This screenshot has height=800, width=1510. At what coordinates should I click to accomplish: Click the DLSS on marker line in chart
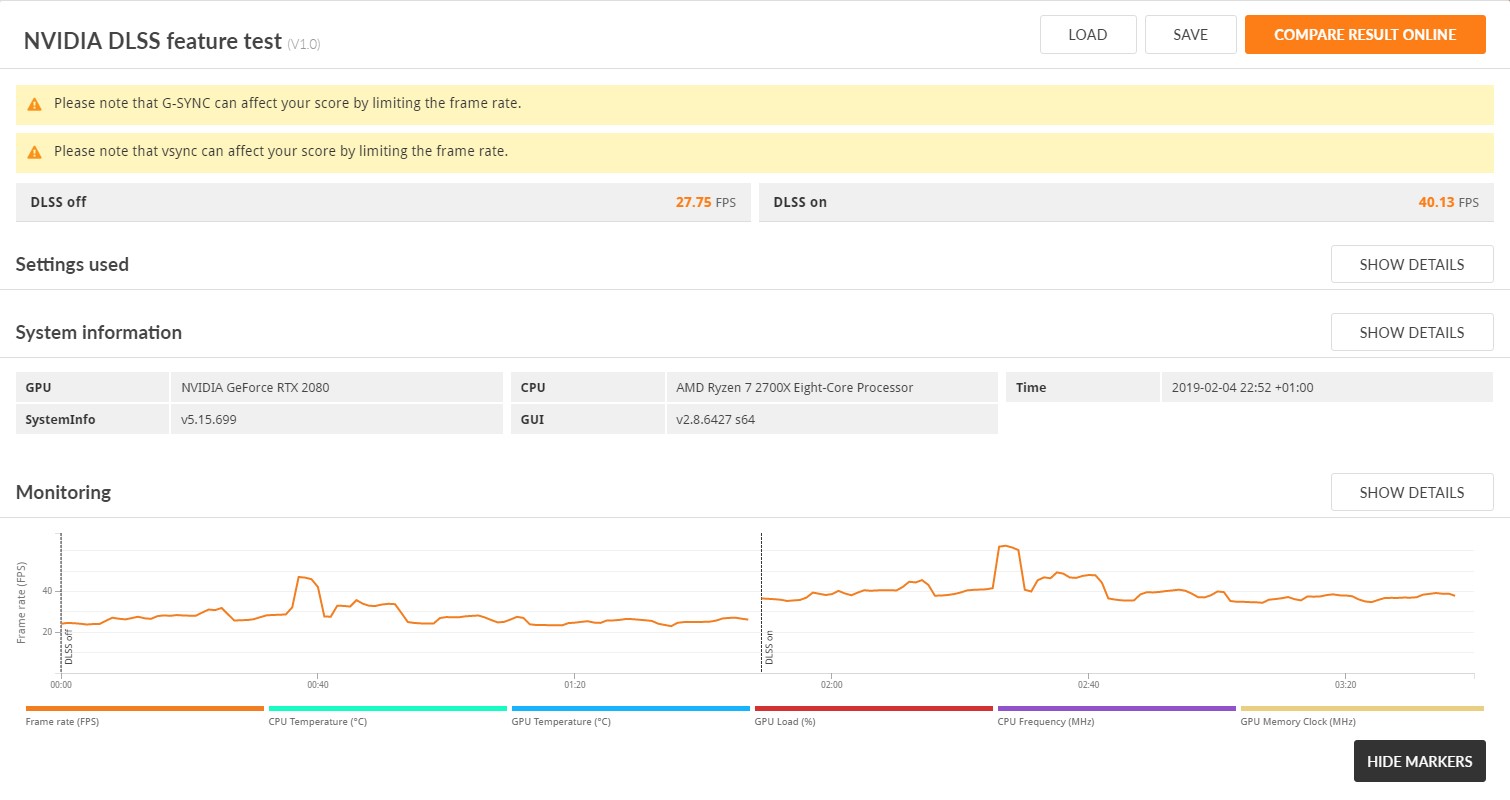(x=762, y=602)
